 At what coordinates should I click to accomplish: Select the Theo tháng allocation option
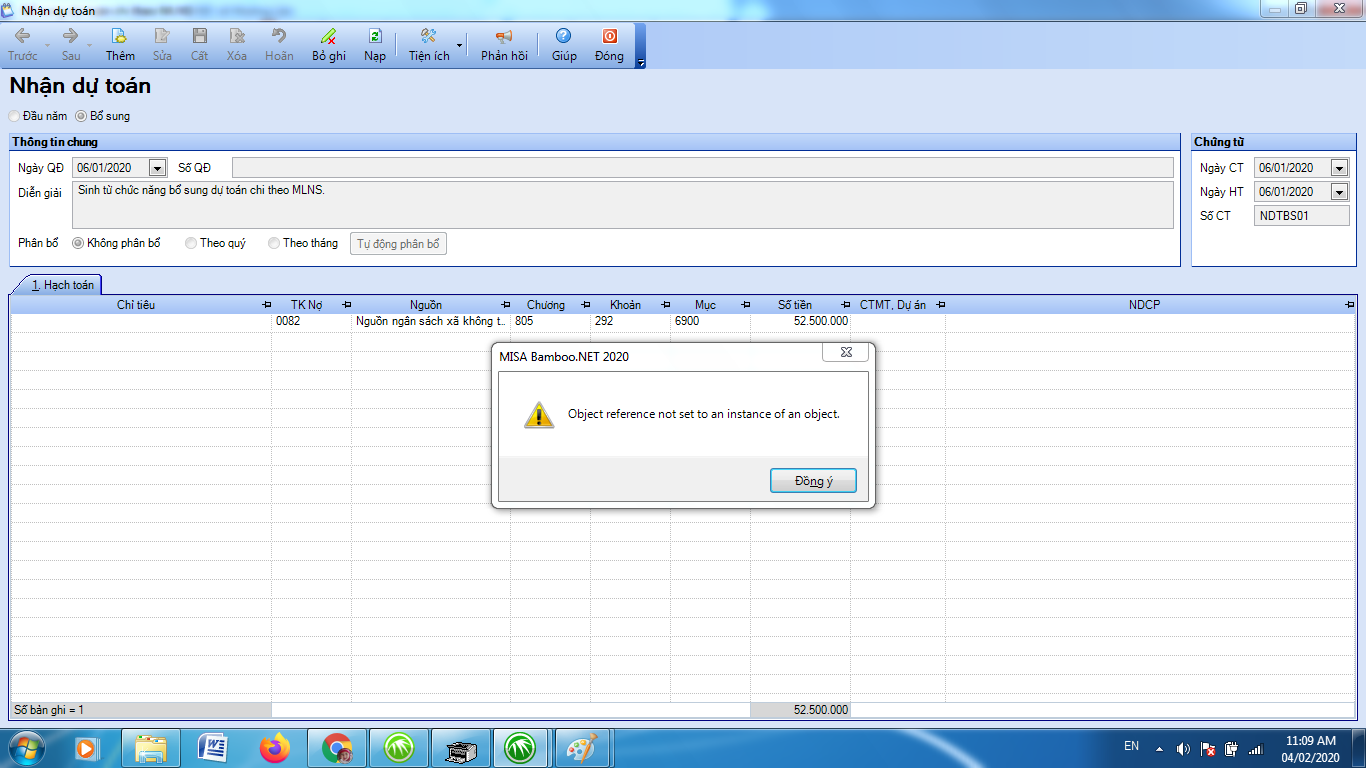274,243
